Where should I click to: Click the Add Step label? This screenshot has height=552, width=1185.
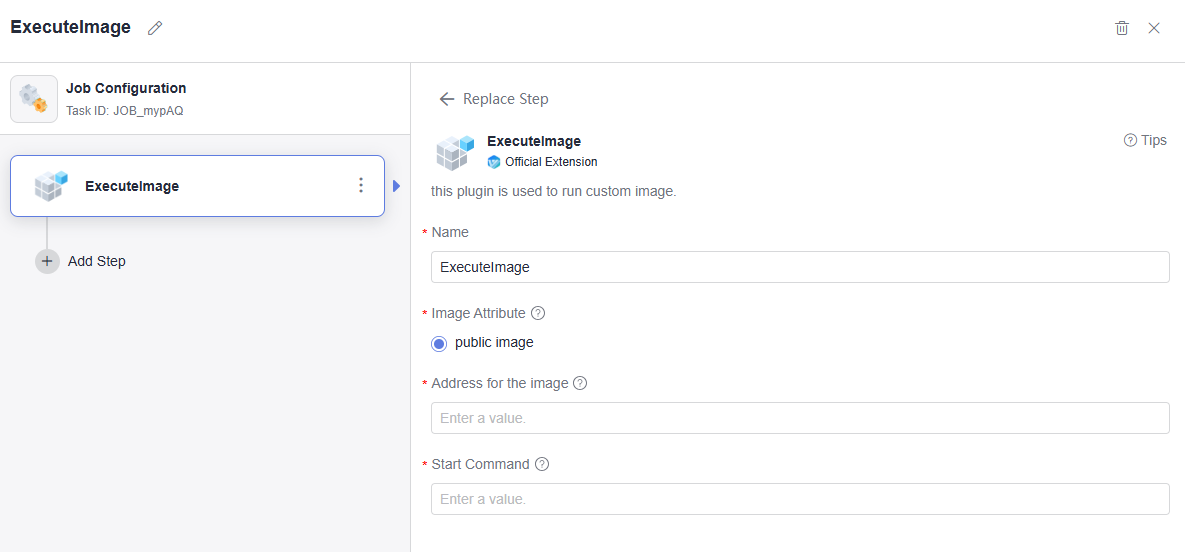tap(97, 261)
